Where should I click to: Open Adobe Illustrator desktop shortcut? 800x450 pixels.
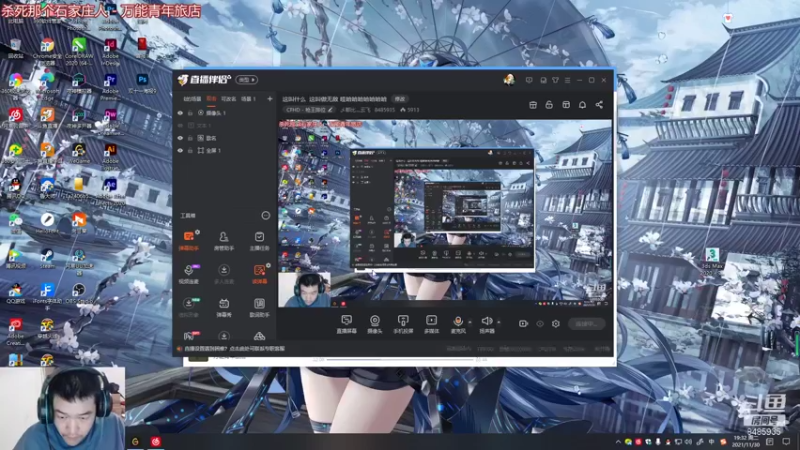tap(110, 156)
